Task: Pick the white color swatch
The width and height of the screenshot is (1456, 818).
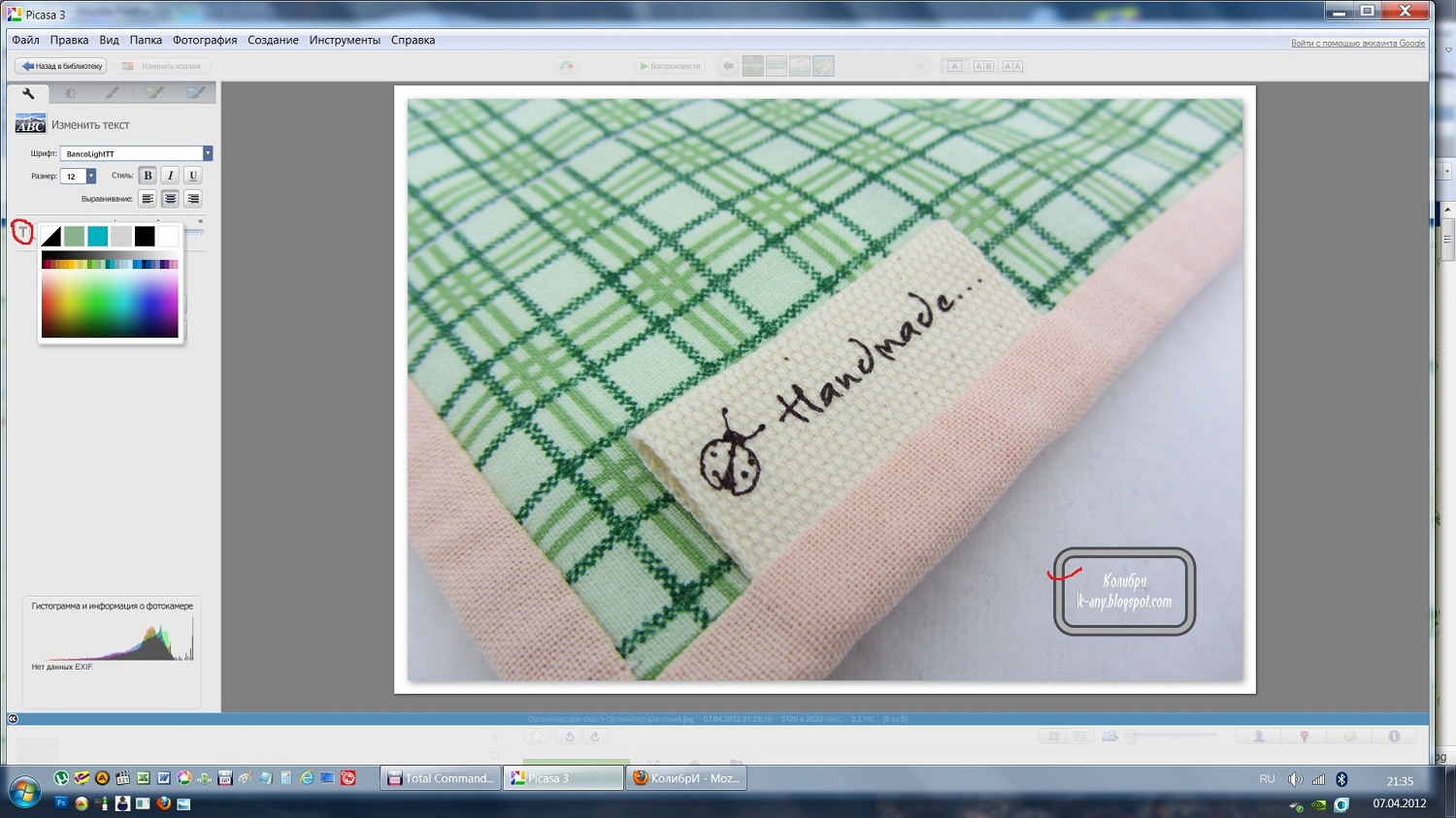Action: pyautogui.click(x=168, y=236)
